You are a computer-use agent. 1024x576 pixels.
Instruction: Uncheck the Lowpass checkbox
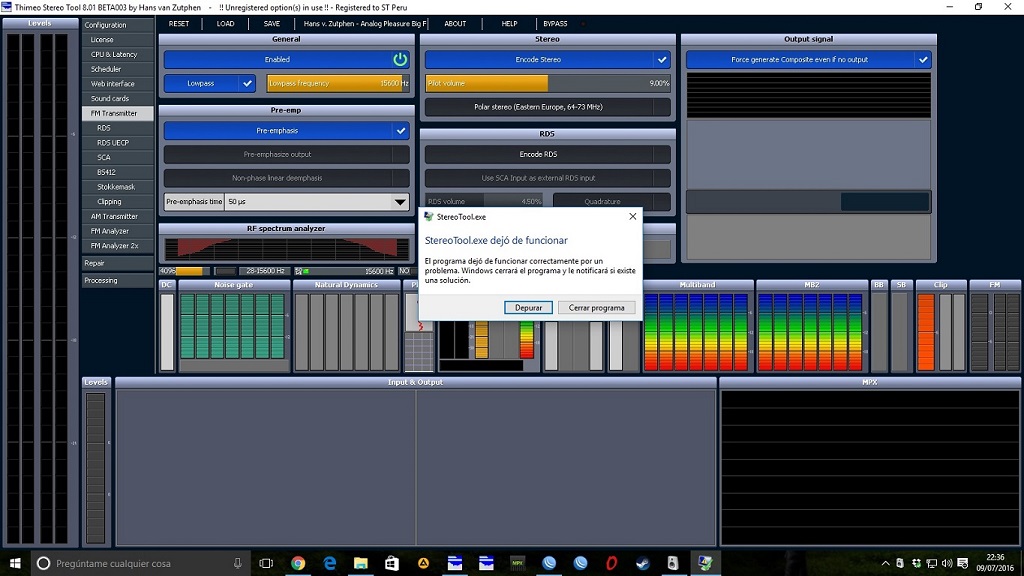tap(247, 83)
